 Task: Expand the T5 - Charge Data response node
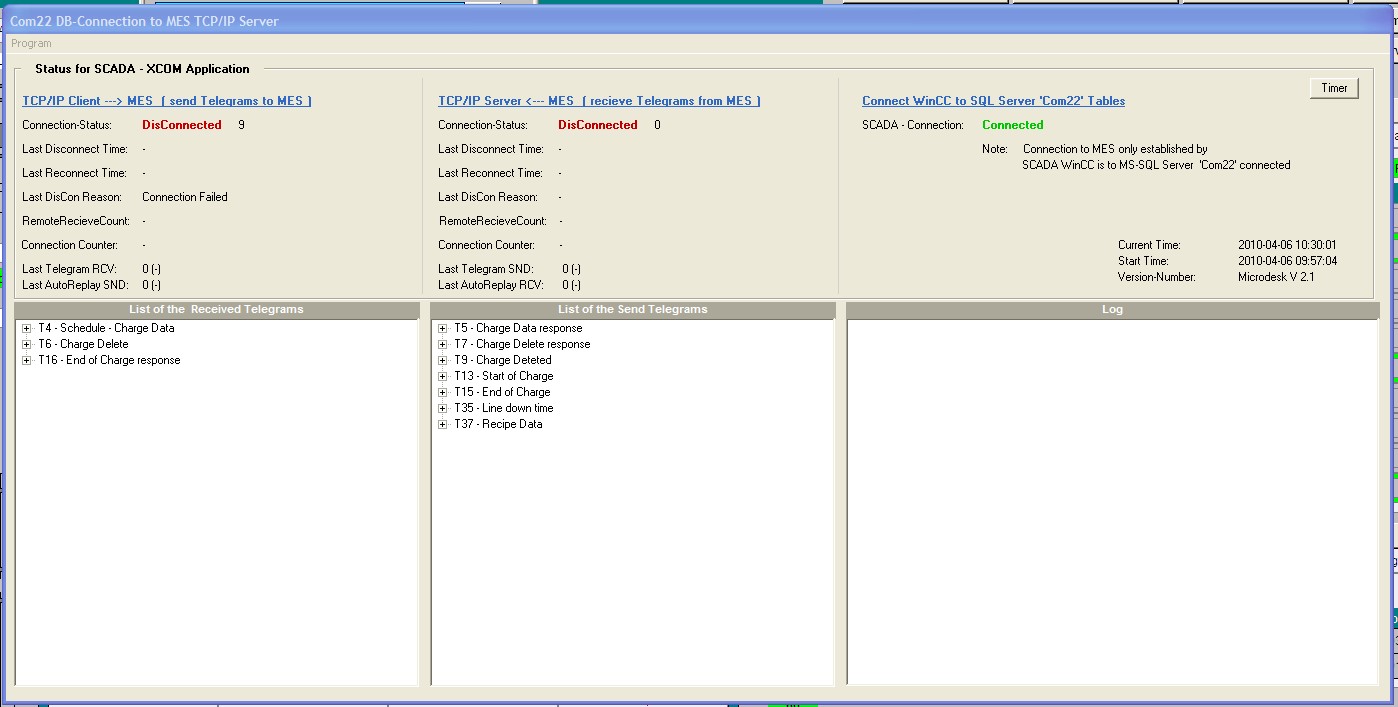coord(443,328)
